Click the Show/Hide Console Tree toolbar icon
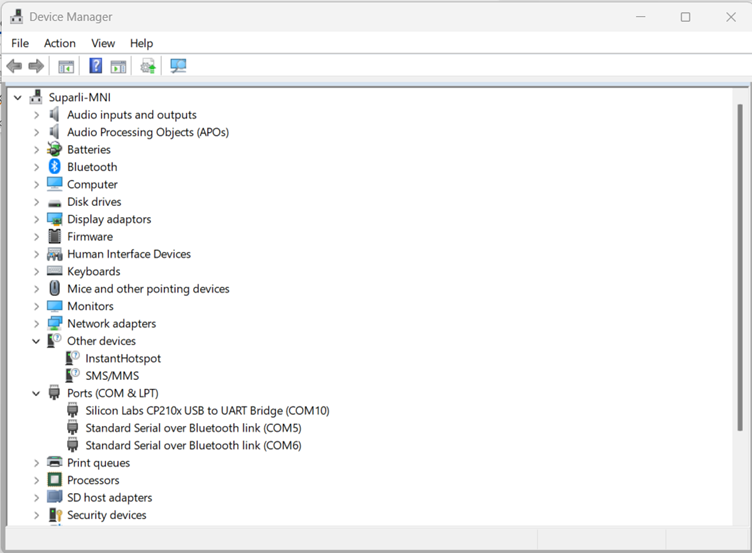 pos(66,66)
